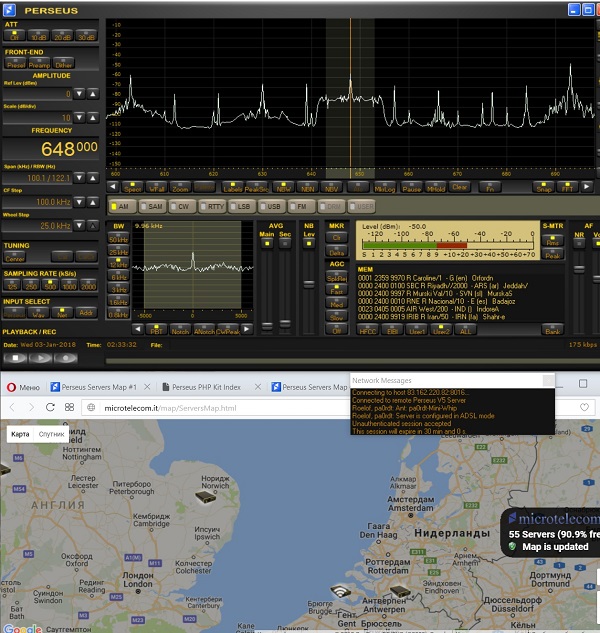Adjust the NB Lev slider handle

pyautogui.click(x=309, y=284)
